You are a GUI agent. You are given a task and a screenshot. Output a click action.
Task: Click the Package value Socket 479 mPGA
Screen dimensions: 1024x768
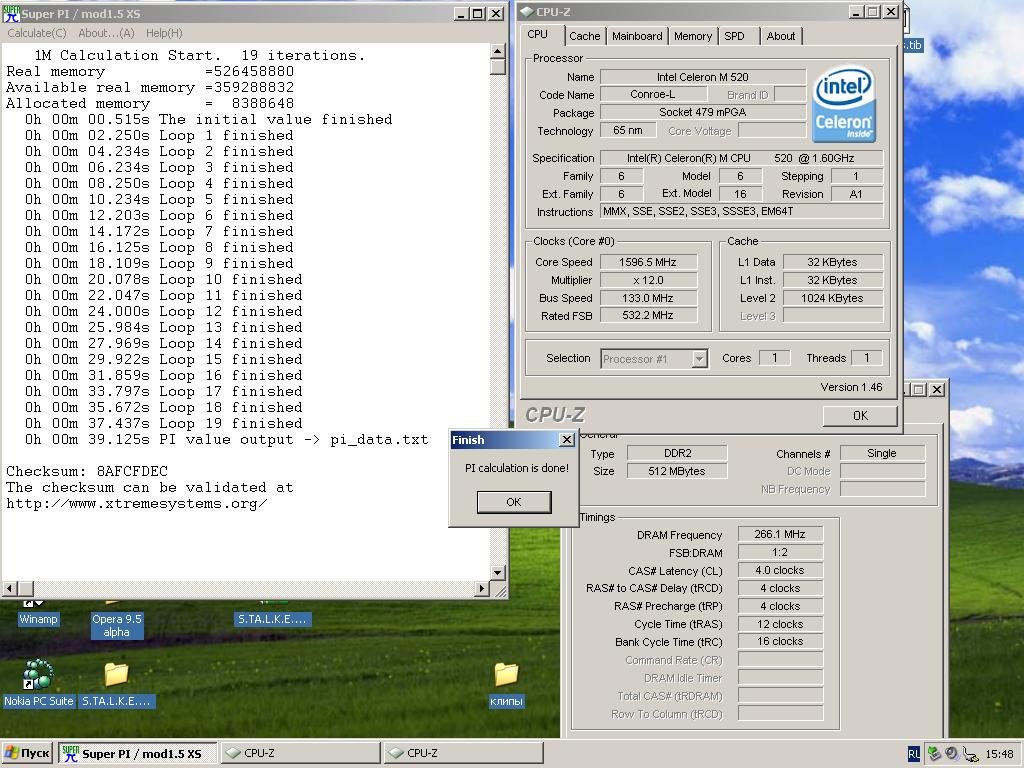coord(703,112)
